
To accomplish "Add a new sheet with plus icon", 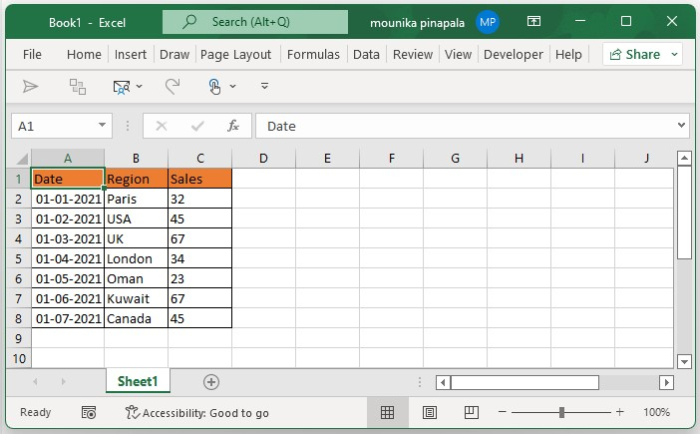I will (211, 382).
